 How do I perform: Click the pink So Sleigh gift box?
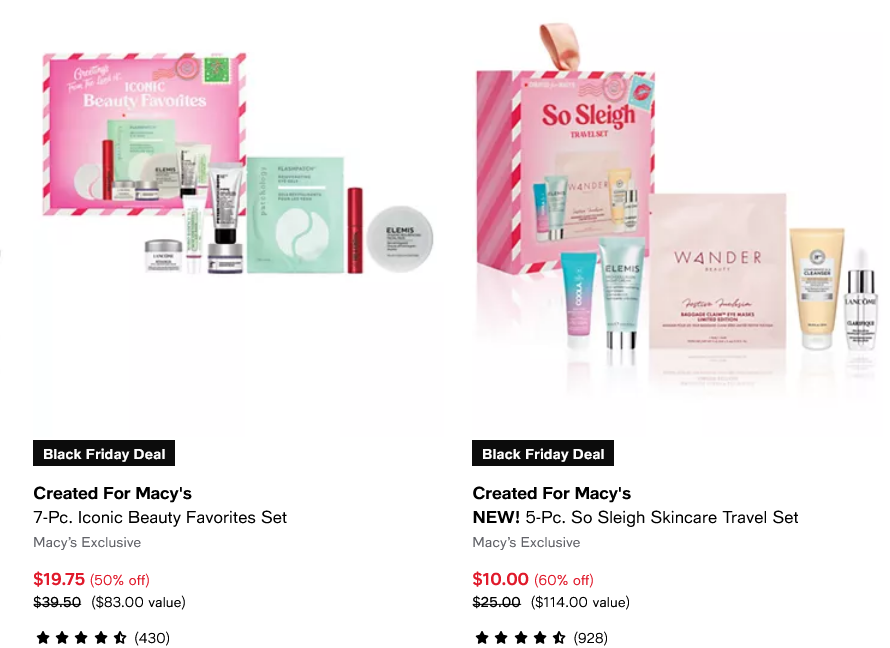566,172
